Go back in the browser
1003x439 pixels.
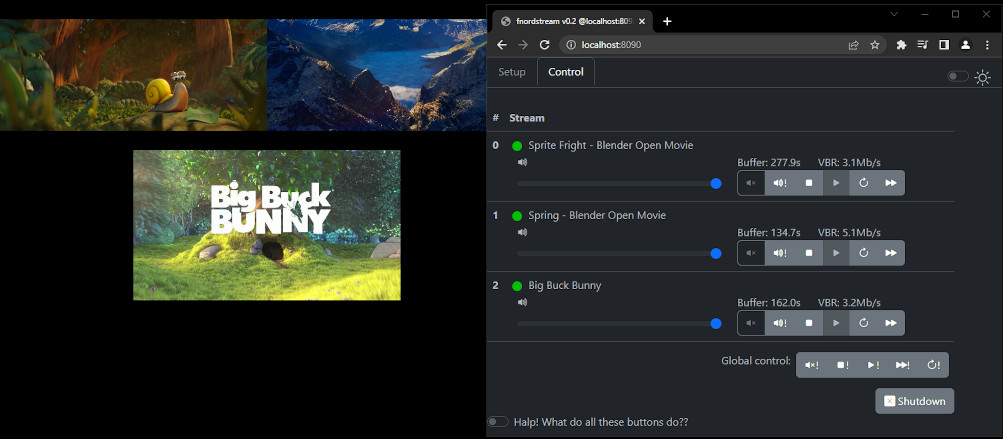coord(502,45)
